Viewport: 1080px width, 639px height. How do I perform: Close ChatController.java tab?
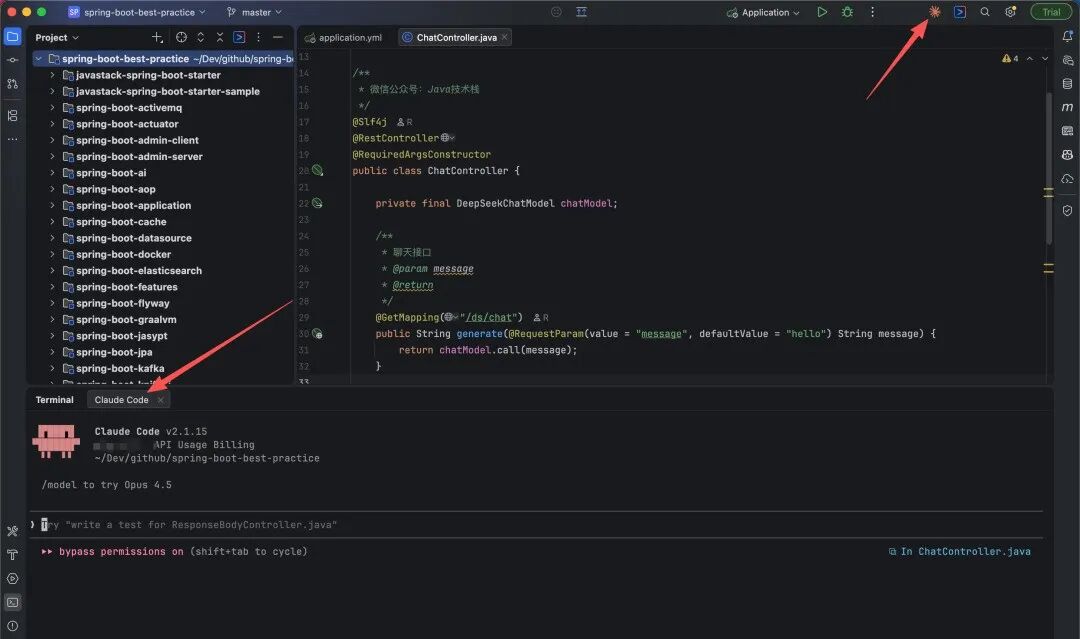pyautogui.click(x=505, y=37)
